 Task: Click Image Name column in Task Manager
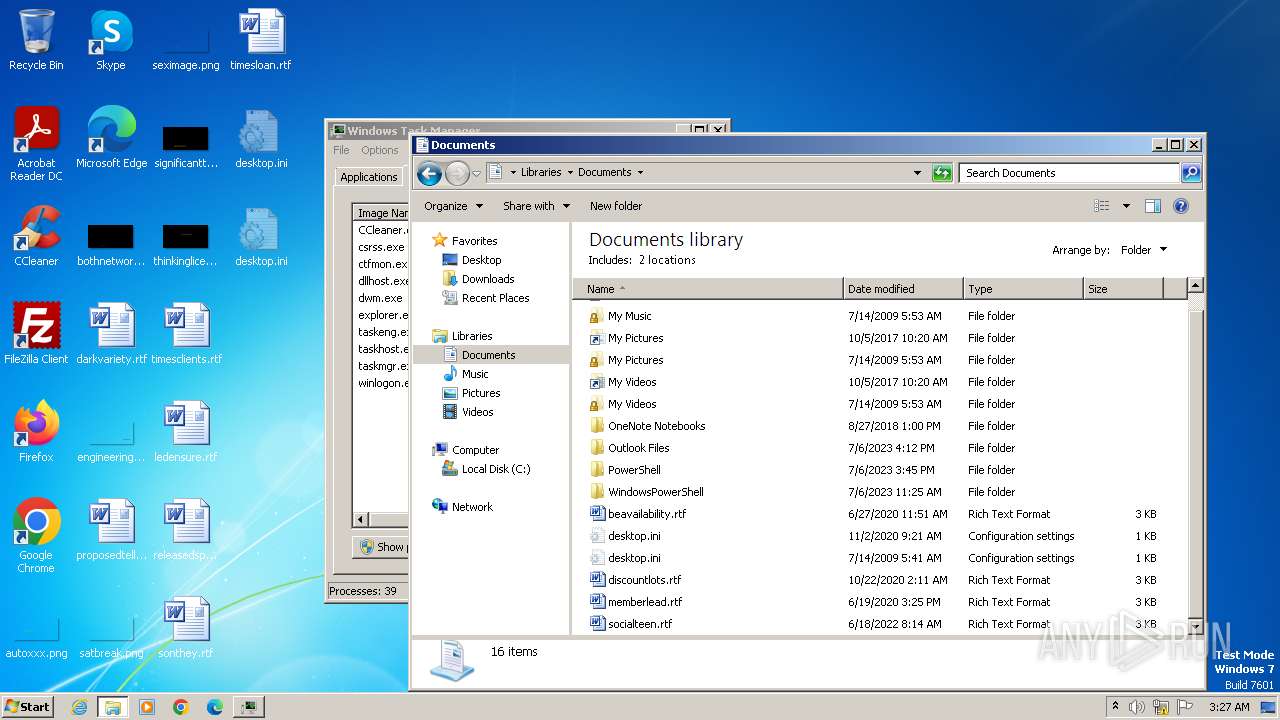pos(383,213)
